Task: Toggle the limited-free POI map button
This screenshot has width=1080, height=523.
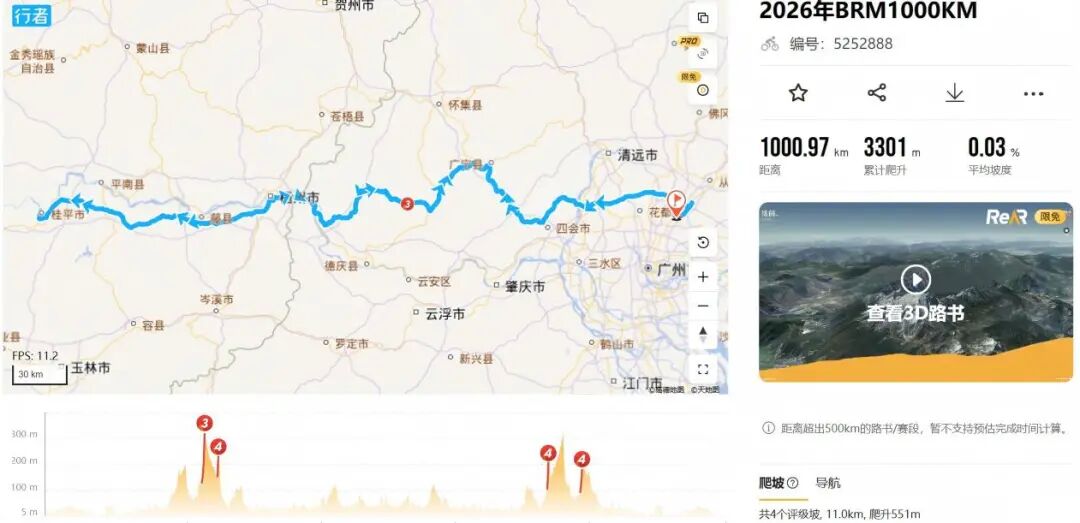Action: point(703,88)
